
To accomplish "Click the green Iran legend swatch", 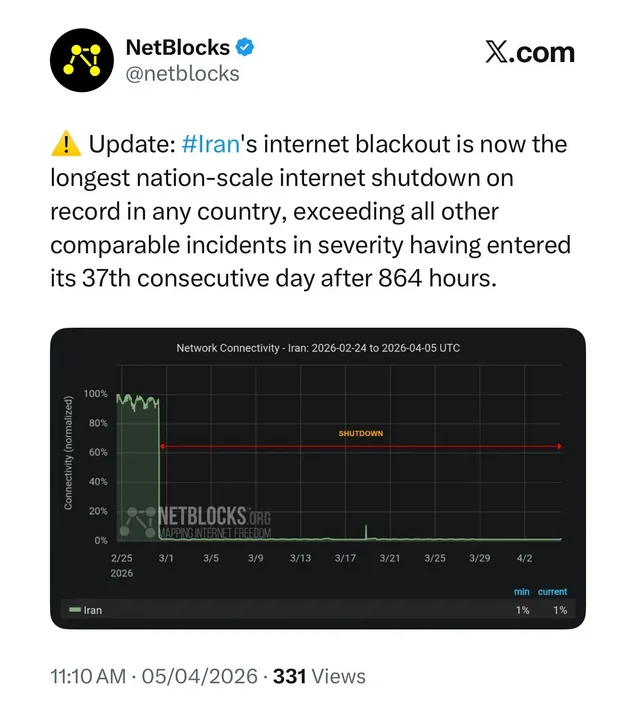I will pos(73,610).
